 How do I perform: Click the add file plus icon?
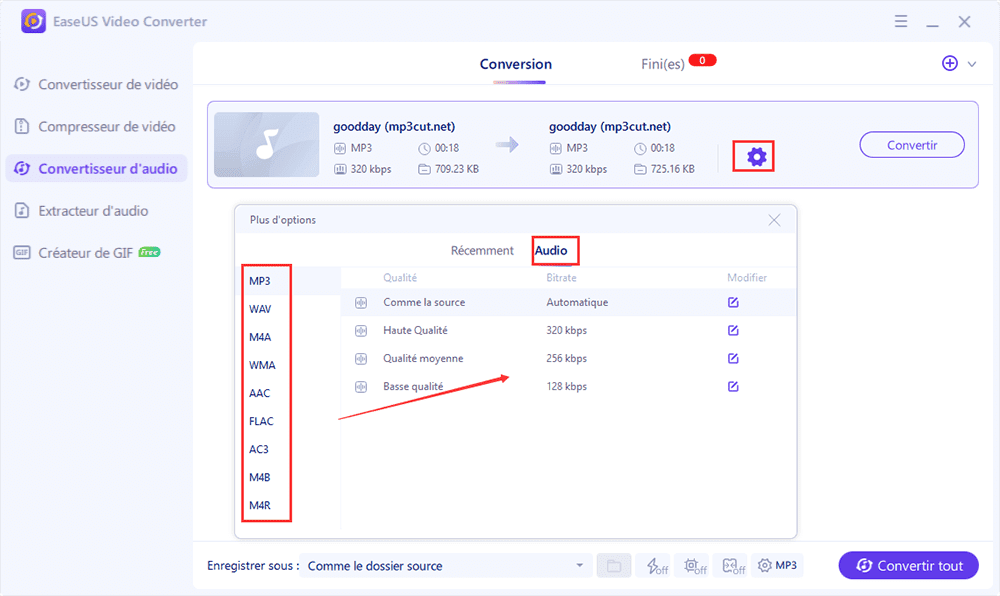(949, 63)
